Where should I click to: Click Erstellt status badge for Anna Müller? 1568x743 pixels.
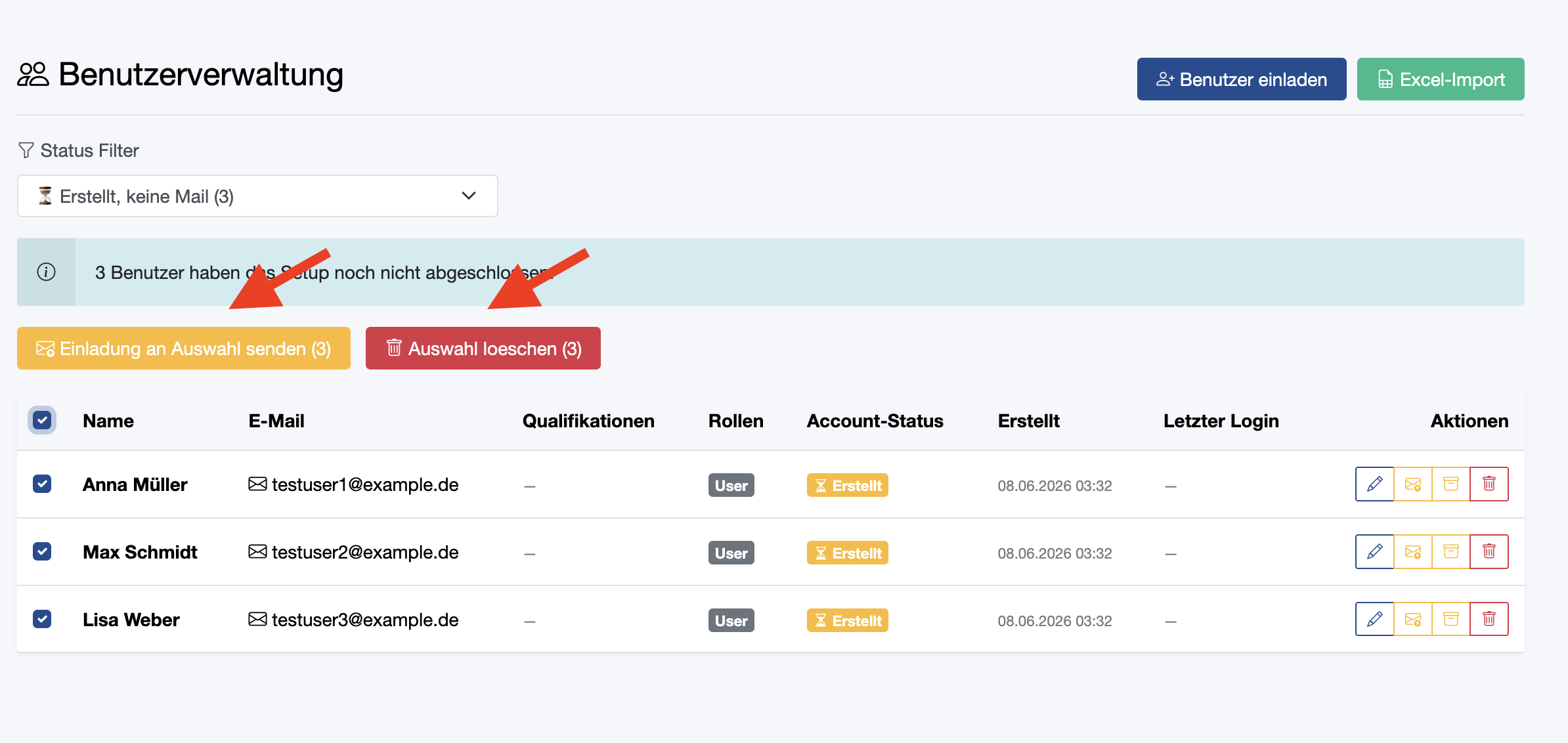848,485
